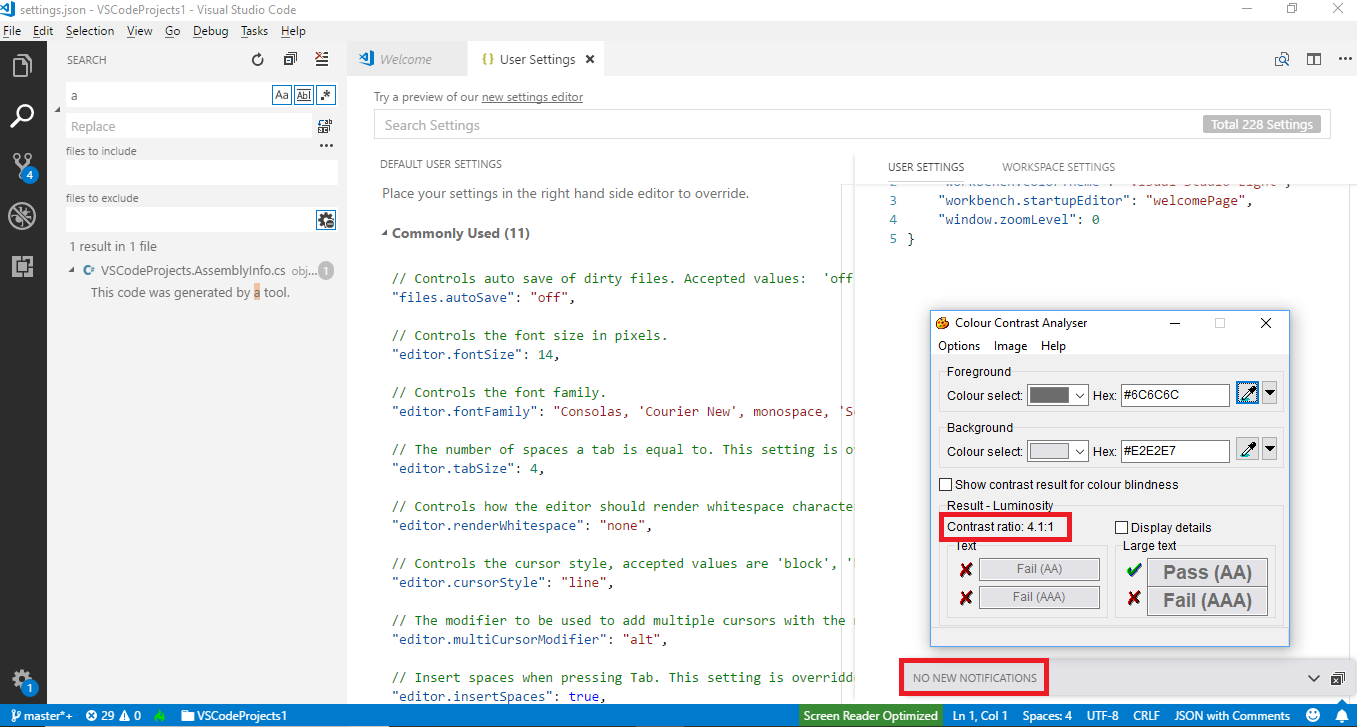Screen dimensions: 1357x727
Task: Open dropdown arrow beside Background eyedropper
Action: click(1270, 450)
